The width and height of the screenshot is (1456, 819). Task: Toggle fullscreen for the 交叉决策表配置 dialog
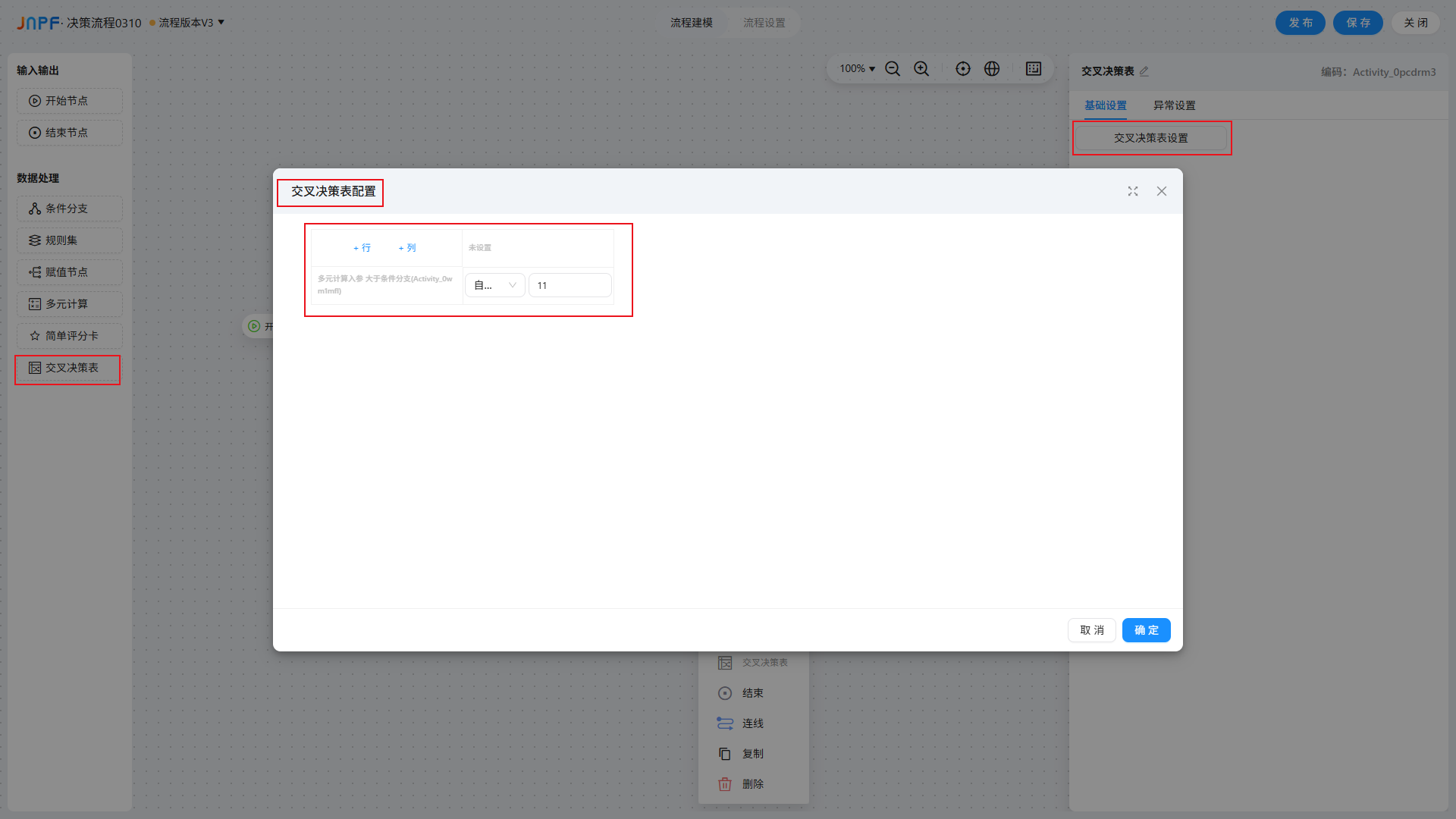(1133, 191)
